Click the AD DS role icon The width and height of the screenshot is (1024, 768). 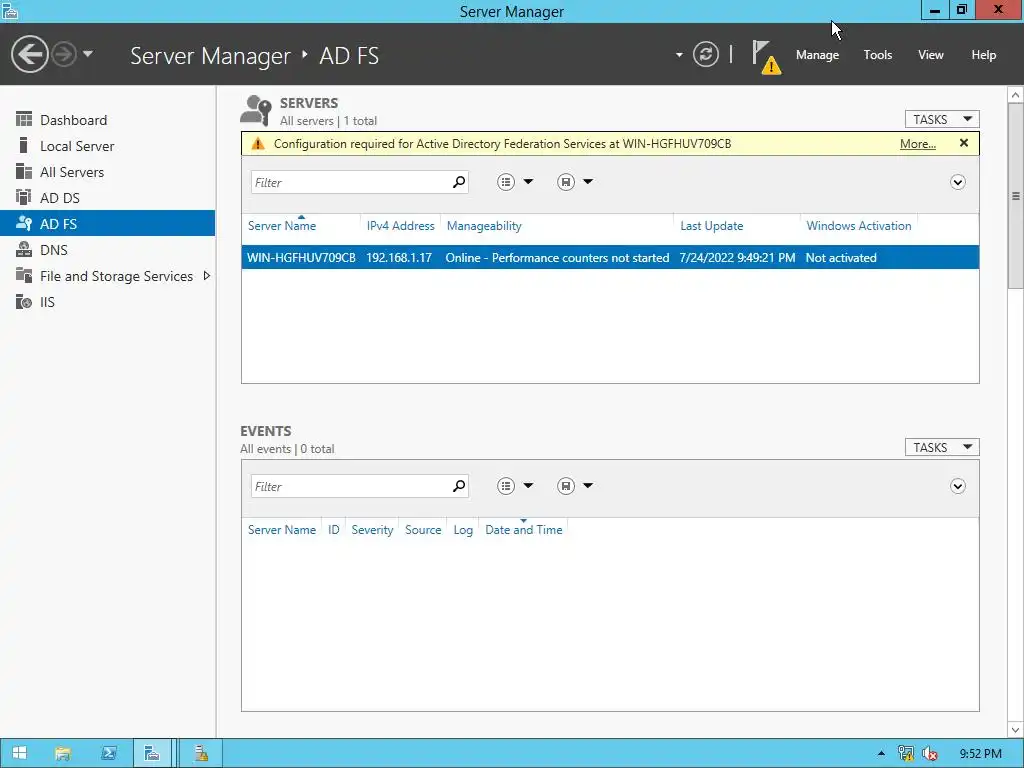(x=24, y=197)
